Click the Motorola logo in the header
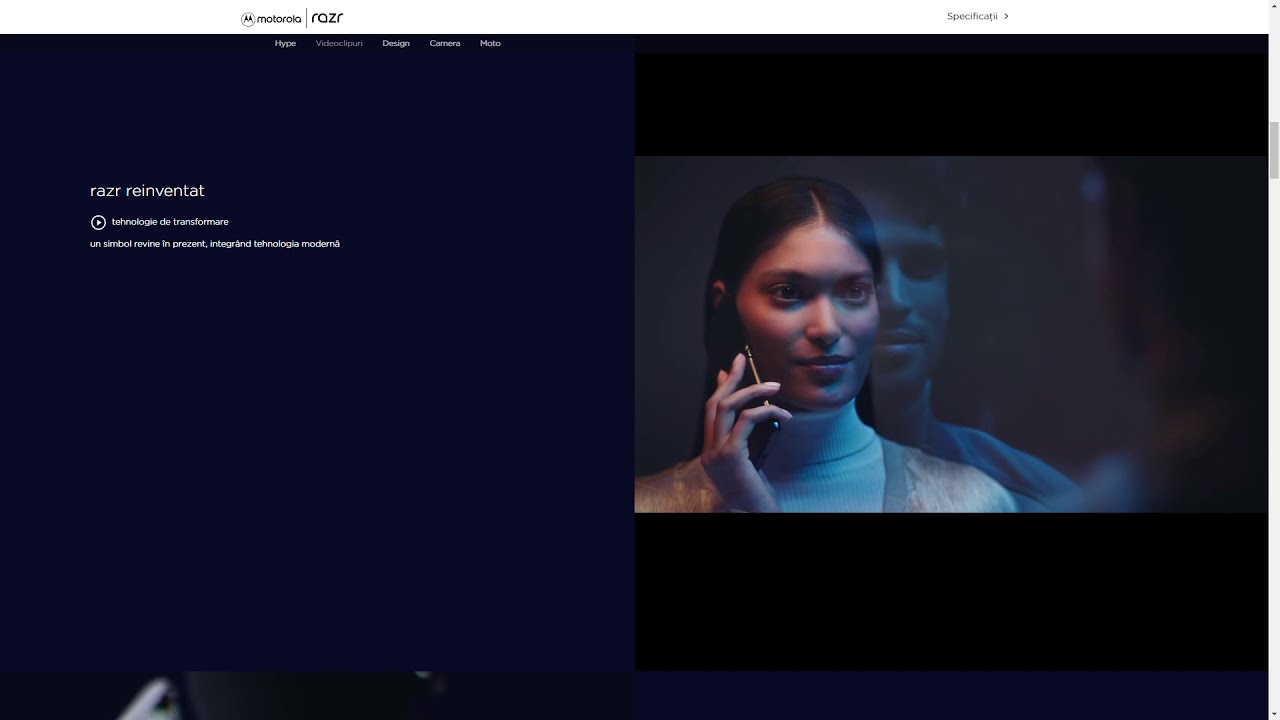Image resolution: width=1280 pixels, height=720 pixels. 271,18
